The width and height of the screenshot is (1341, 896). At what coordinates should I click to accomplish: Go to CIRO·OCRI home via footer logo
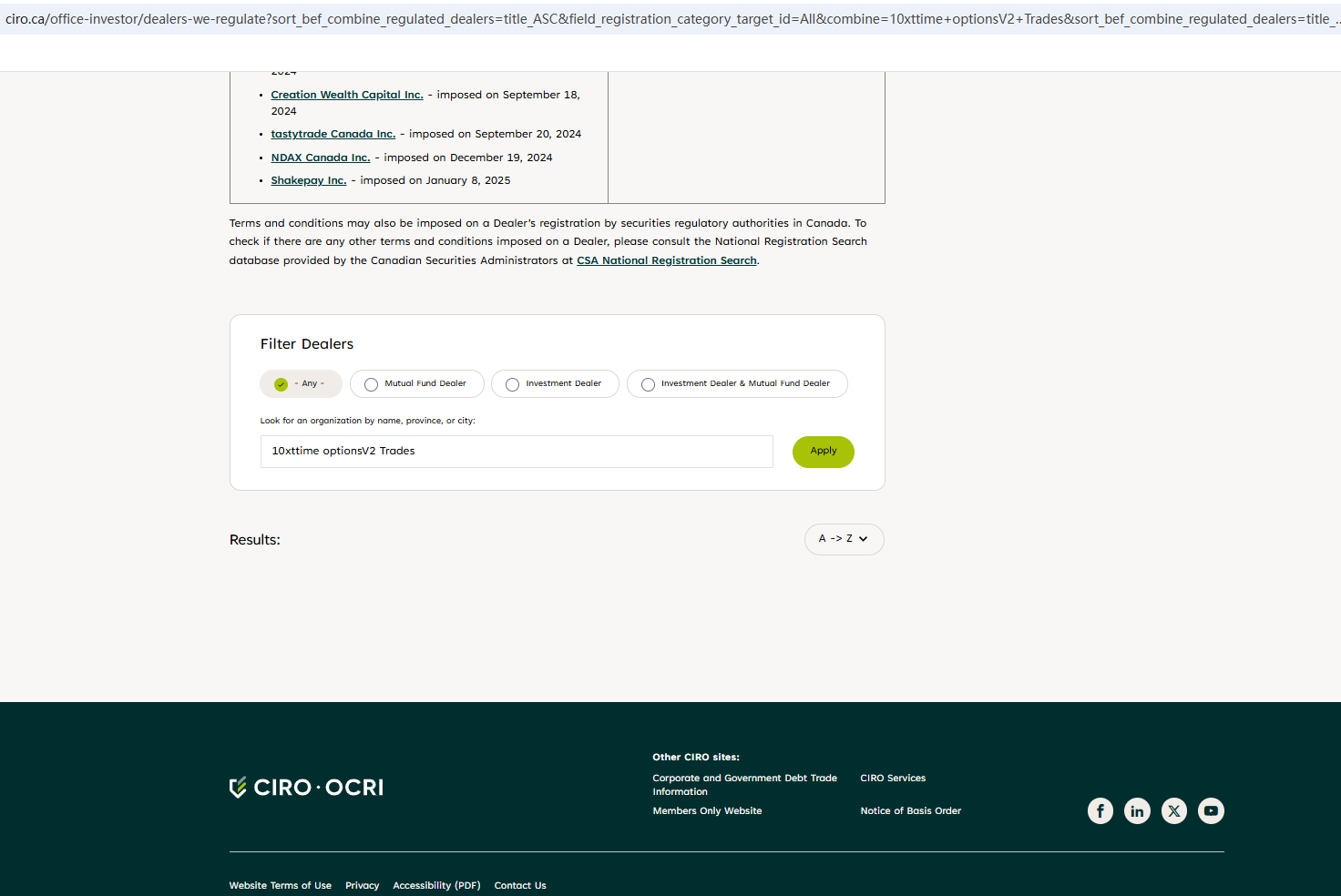[306, 788]
